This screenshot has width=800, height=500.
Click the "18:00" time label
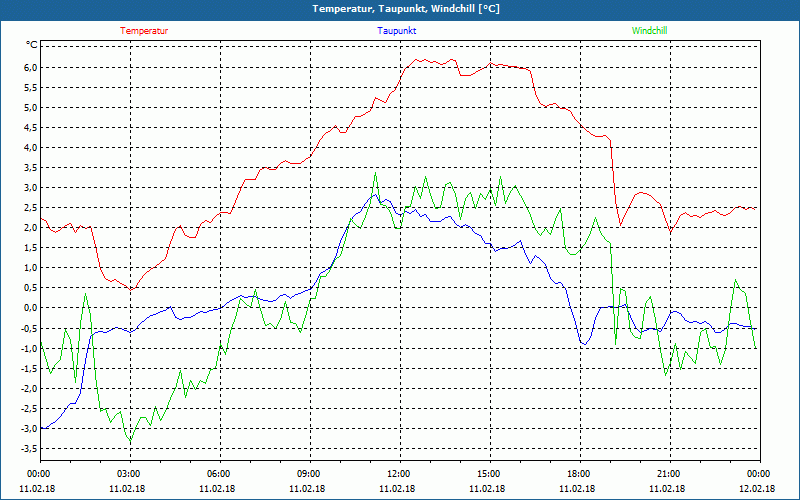pyautogui.click(x=578, y=474)
